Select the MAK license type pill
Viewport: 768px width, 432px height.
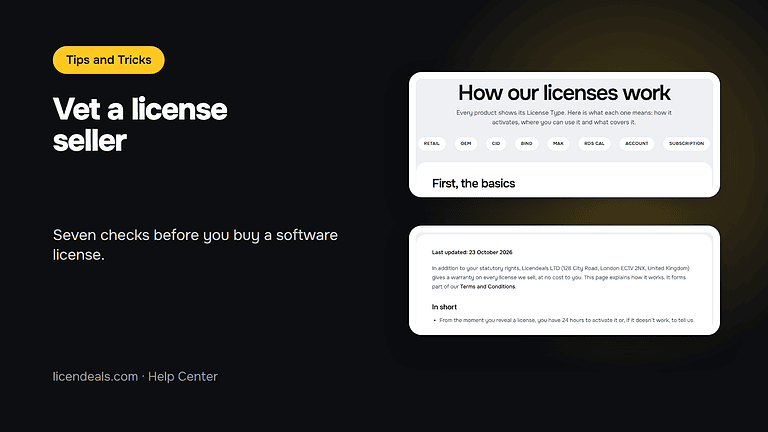click(558, 144)
